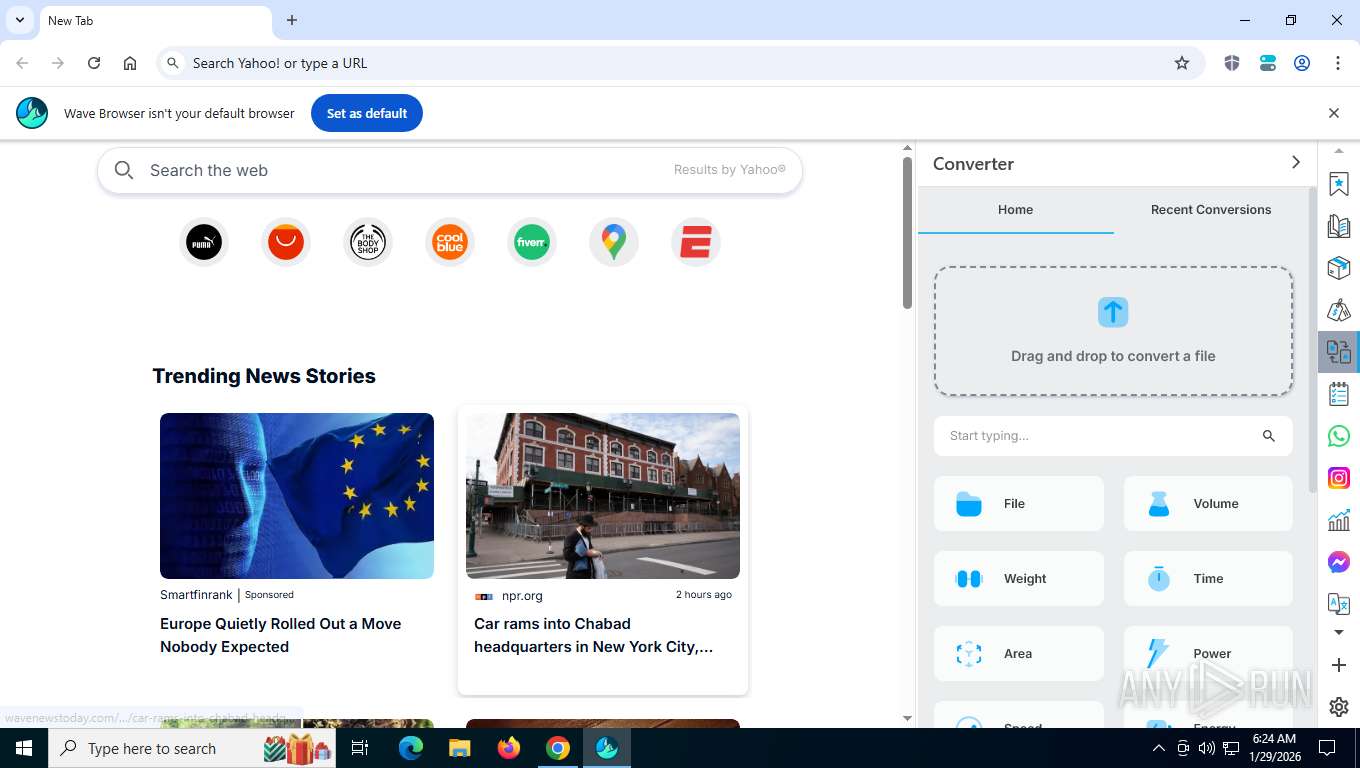Choose the Area converter

[x=1018, y=654]
